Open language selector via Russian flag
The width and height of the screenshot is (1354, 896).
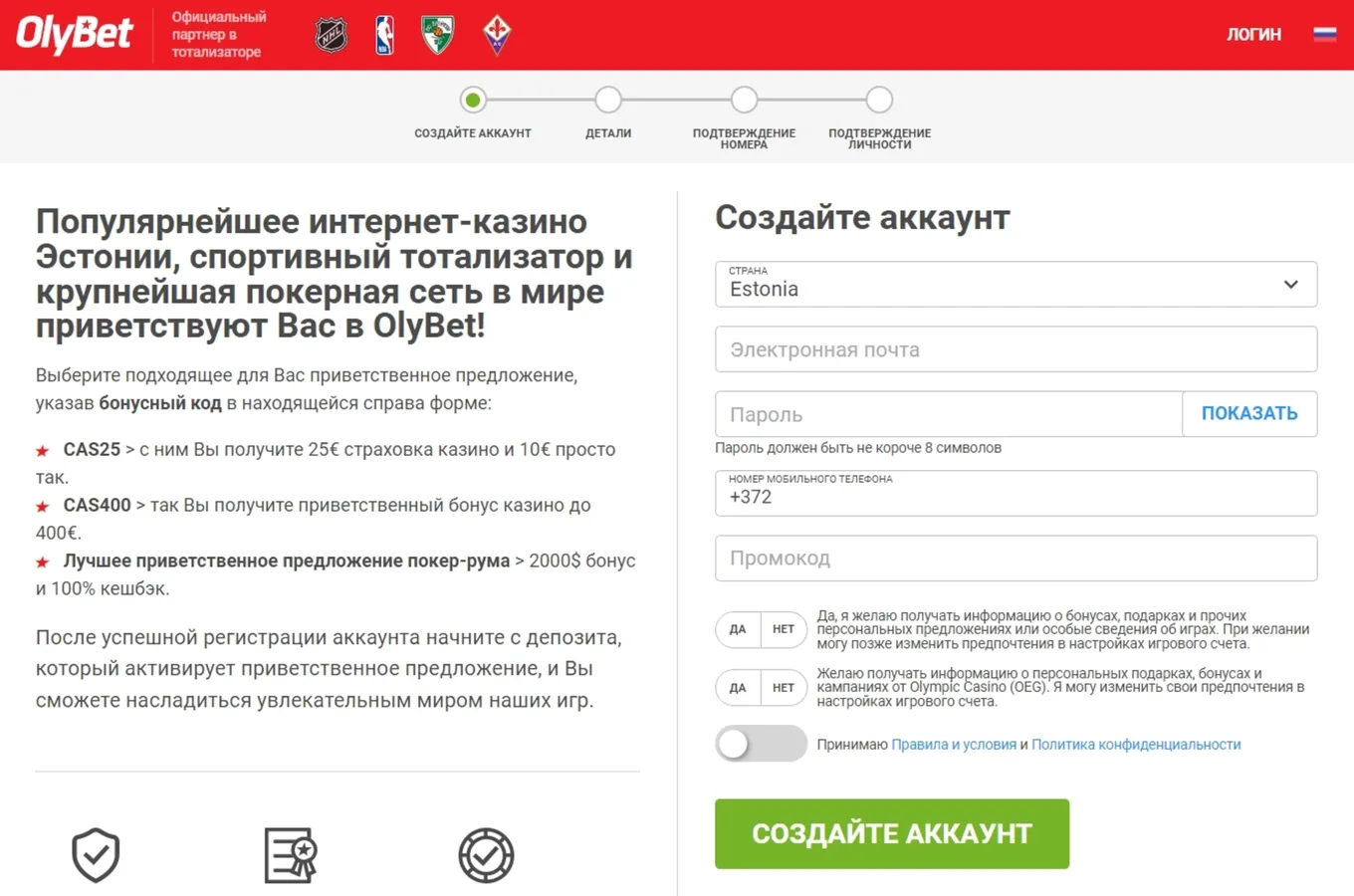(x=1324, y=35)
